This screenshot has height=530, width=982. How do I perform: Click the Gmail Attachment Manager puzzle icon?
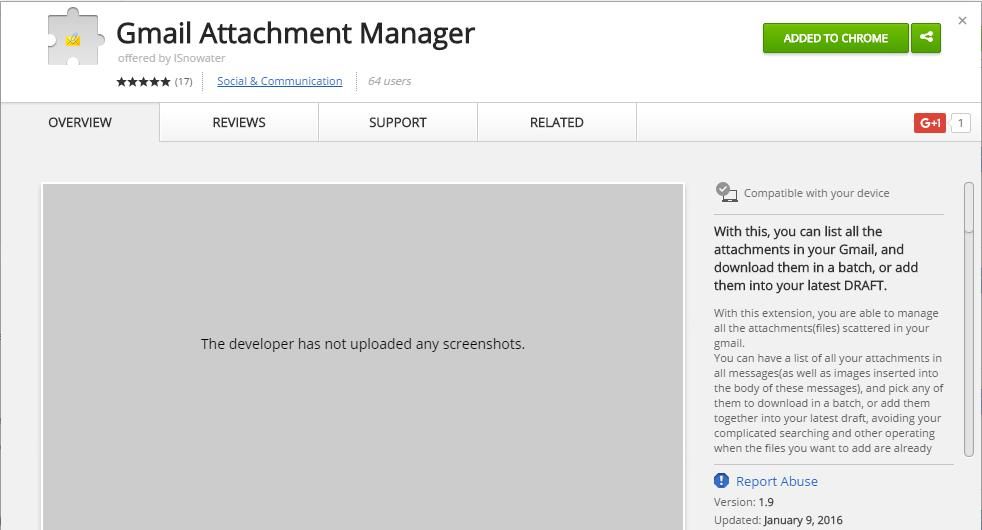pyautogui.click(x=76, y=37)
